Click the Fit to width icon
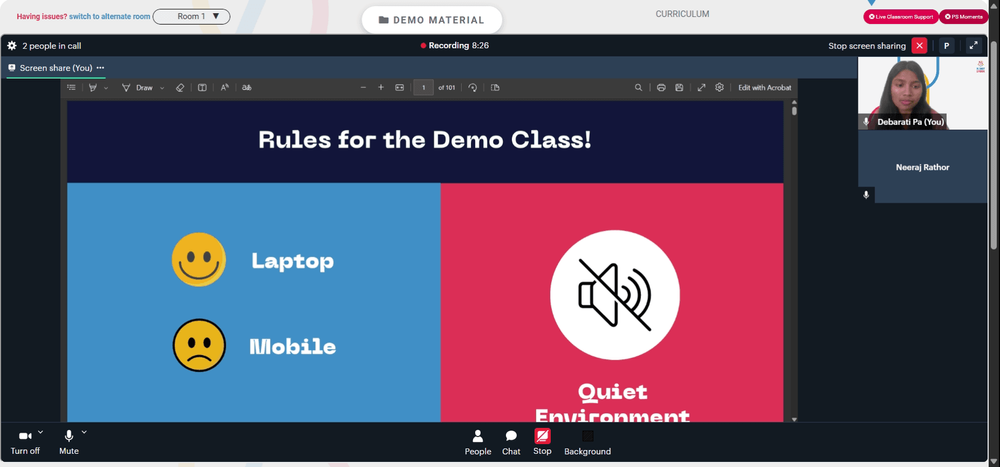The image size is (1000, 467). point(400,87)
